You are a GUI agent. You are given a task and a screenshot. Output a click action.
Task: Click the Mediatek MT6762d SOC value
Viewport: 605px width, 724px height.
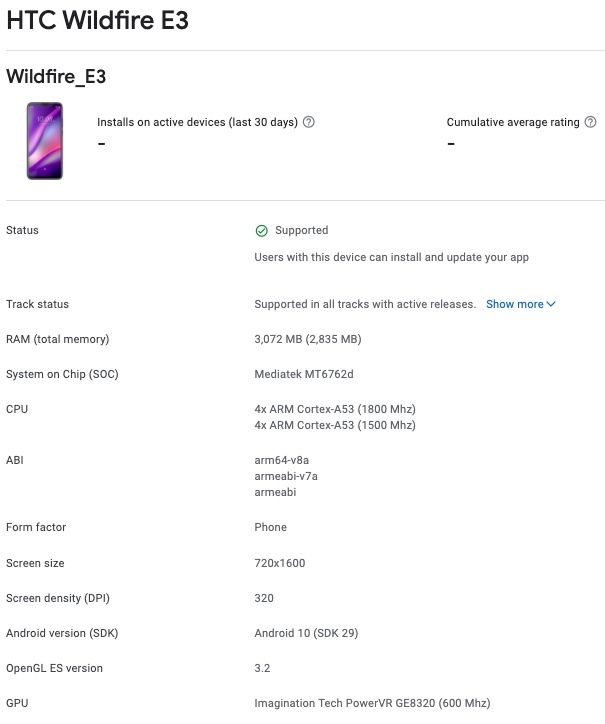point(304,374)
